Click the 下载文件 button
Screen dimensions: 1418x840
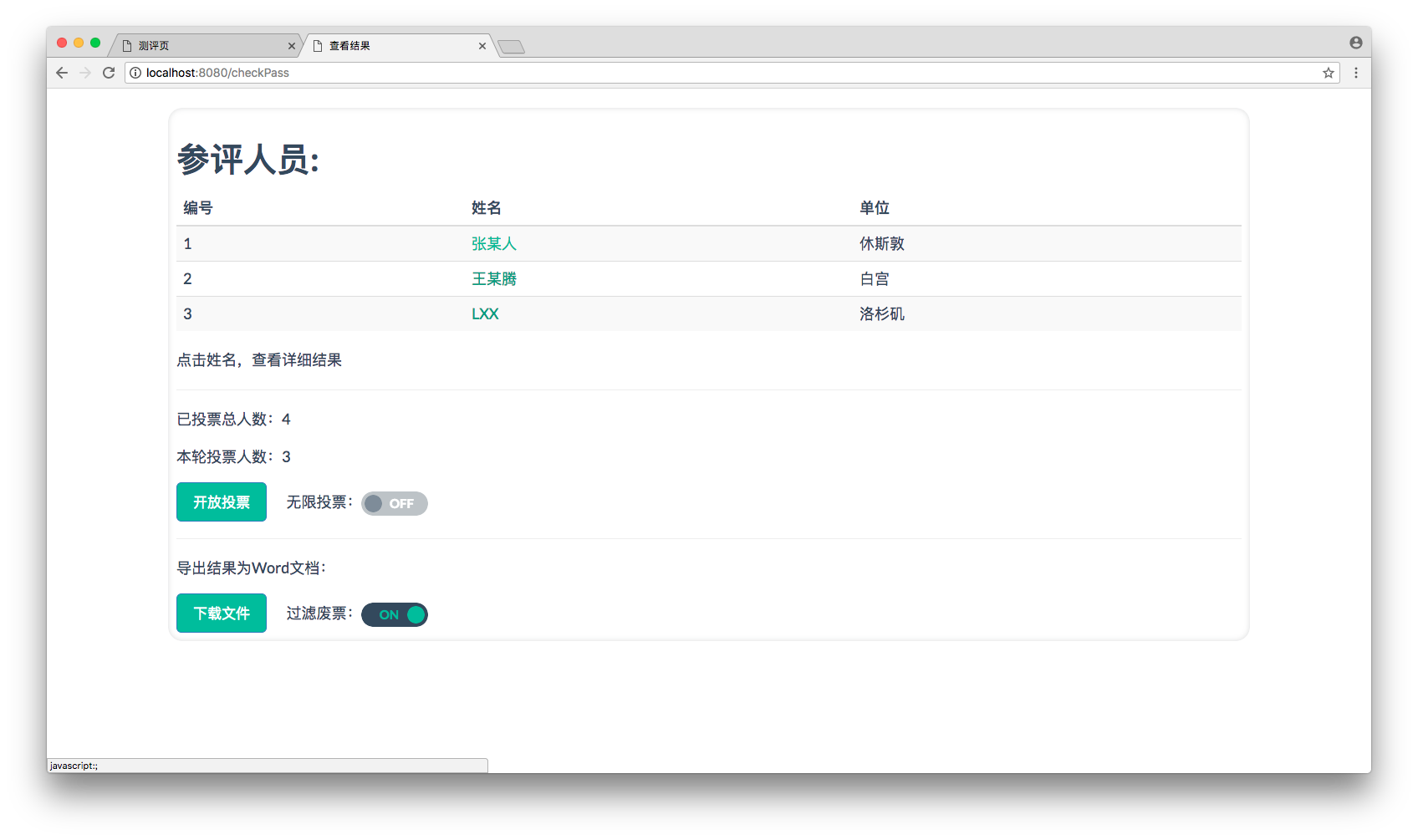click(x=222, y=613)
